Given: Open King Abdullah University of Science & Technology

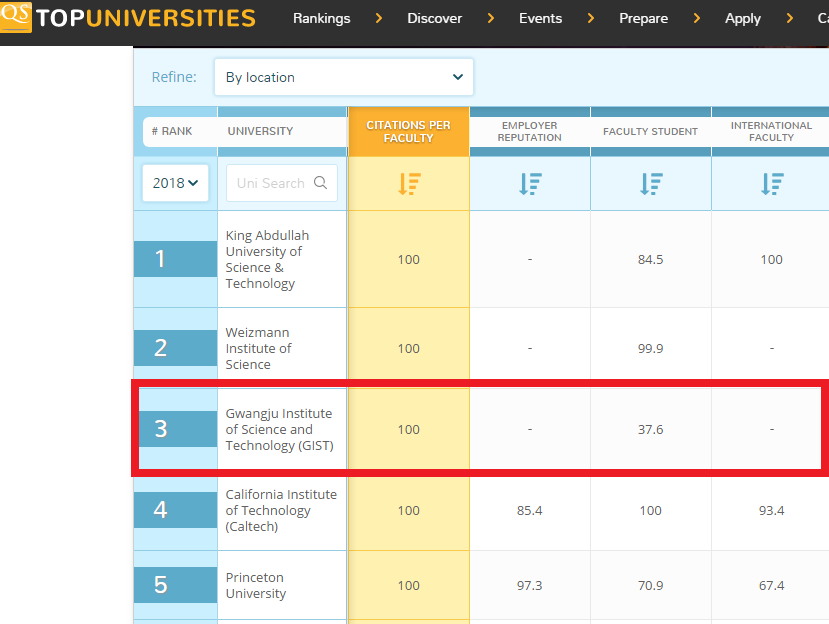Looking at the screenshot, I should (x=267, y=259).
